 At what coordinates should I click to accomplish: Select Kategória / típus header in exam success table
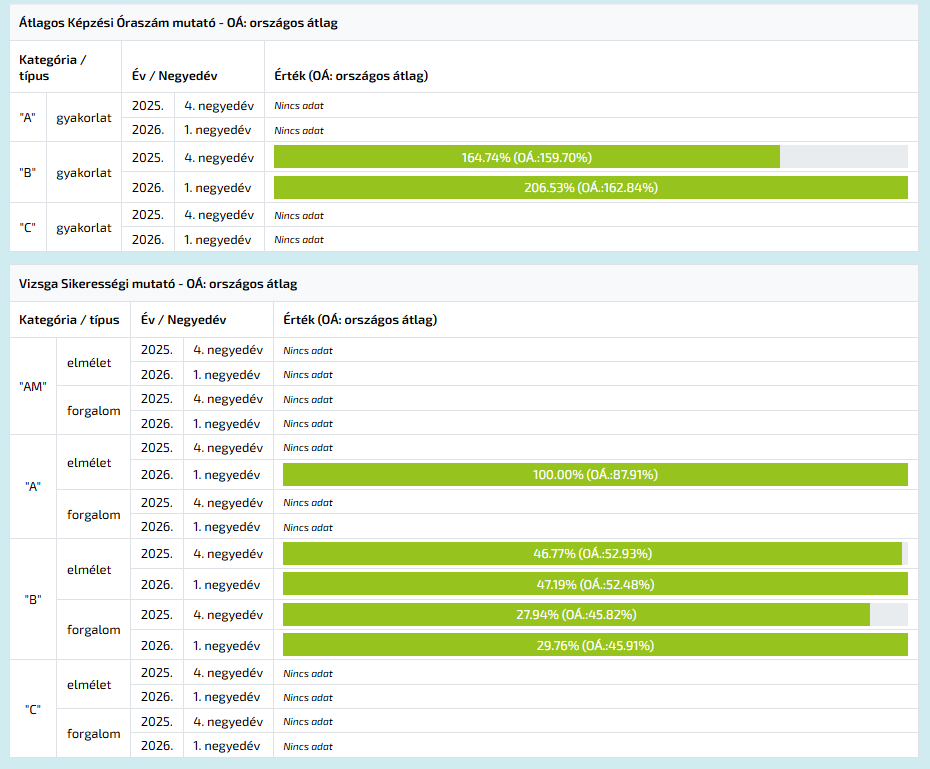(x=69, y=320)
